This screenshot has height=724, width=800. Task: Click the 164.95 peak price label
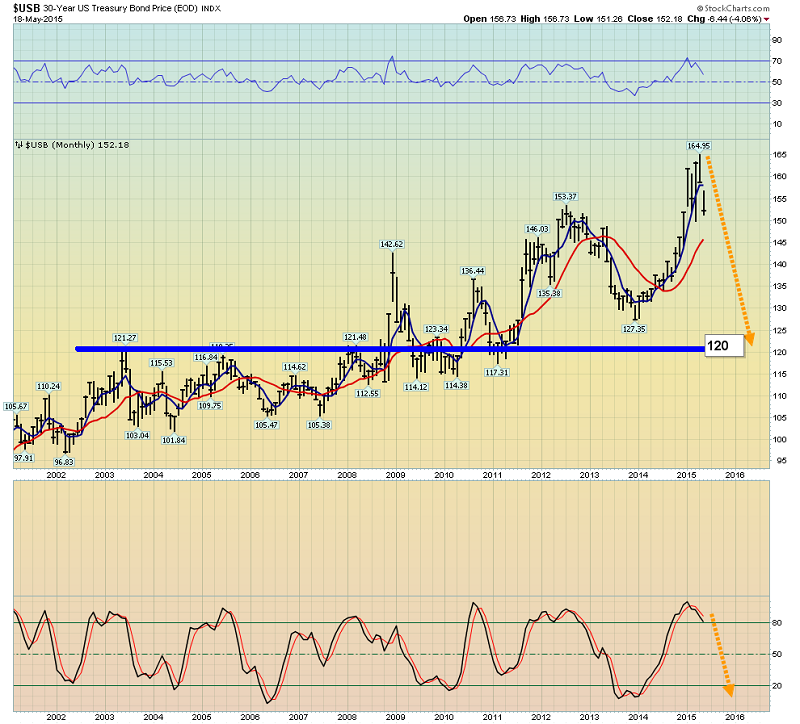pos(698,146)
